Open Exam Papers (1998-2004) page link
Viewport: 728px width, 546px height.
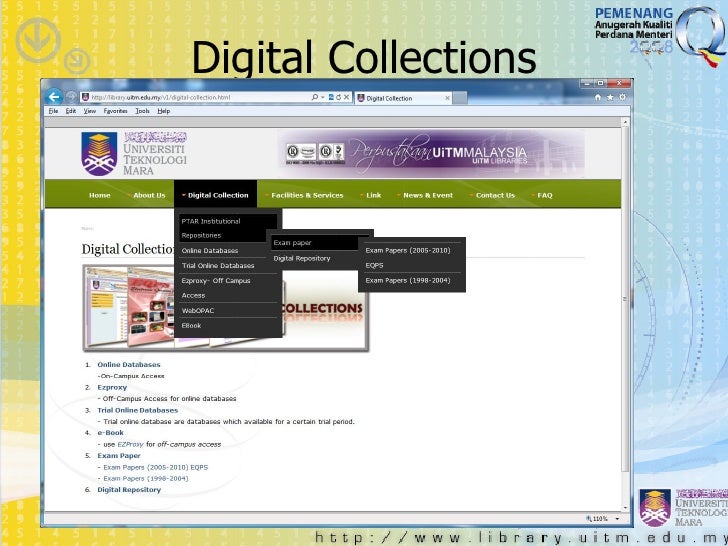coord(146,478)
